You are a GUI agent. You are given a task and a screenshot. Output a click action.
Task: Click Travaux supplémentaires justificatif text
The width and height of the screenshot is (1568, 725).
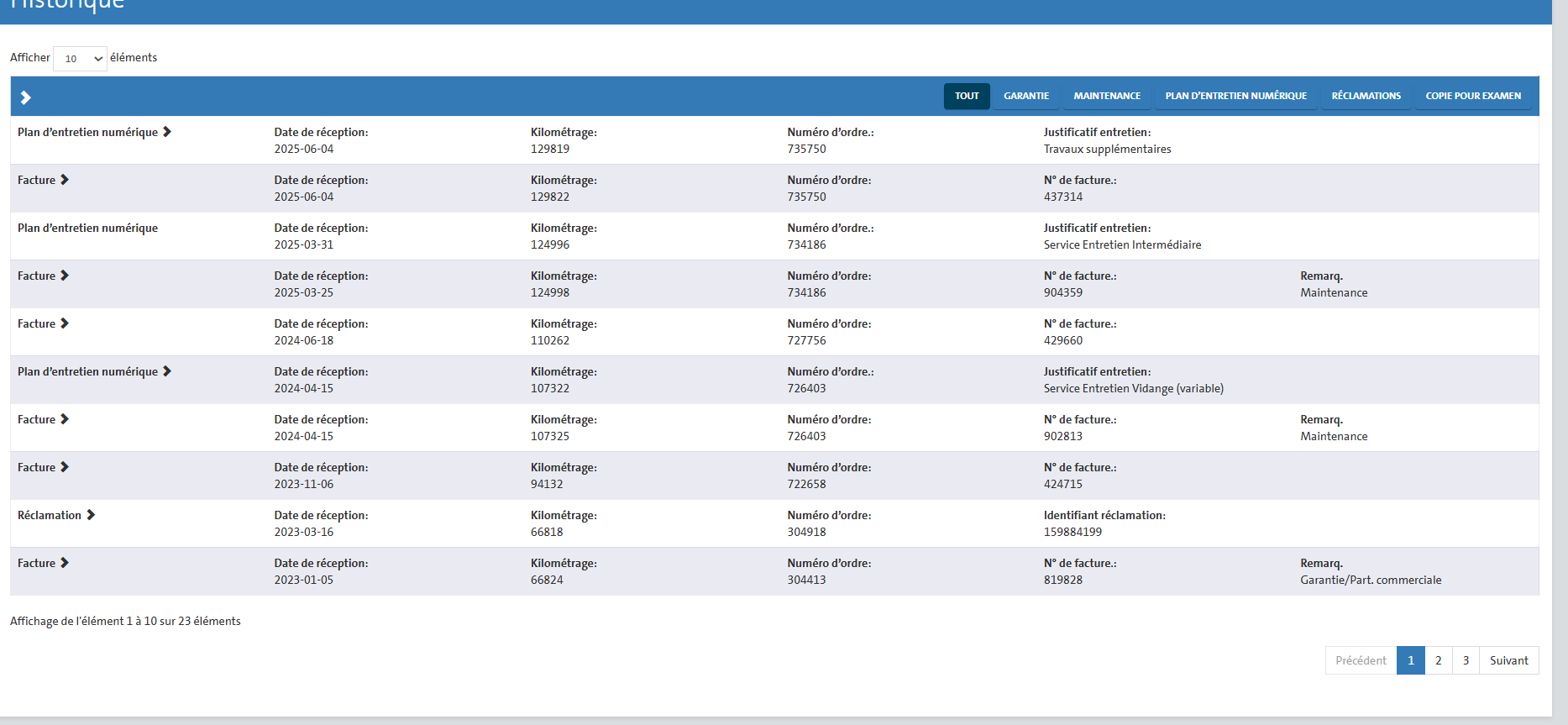coord(1107,149)
